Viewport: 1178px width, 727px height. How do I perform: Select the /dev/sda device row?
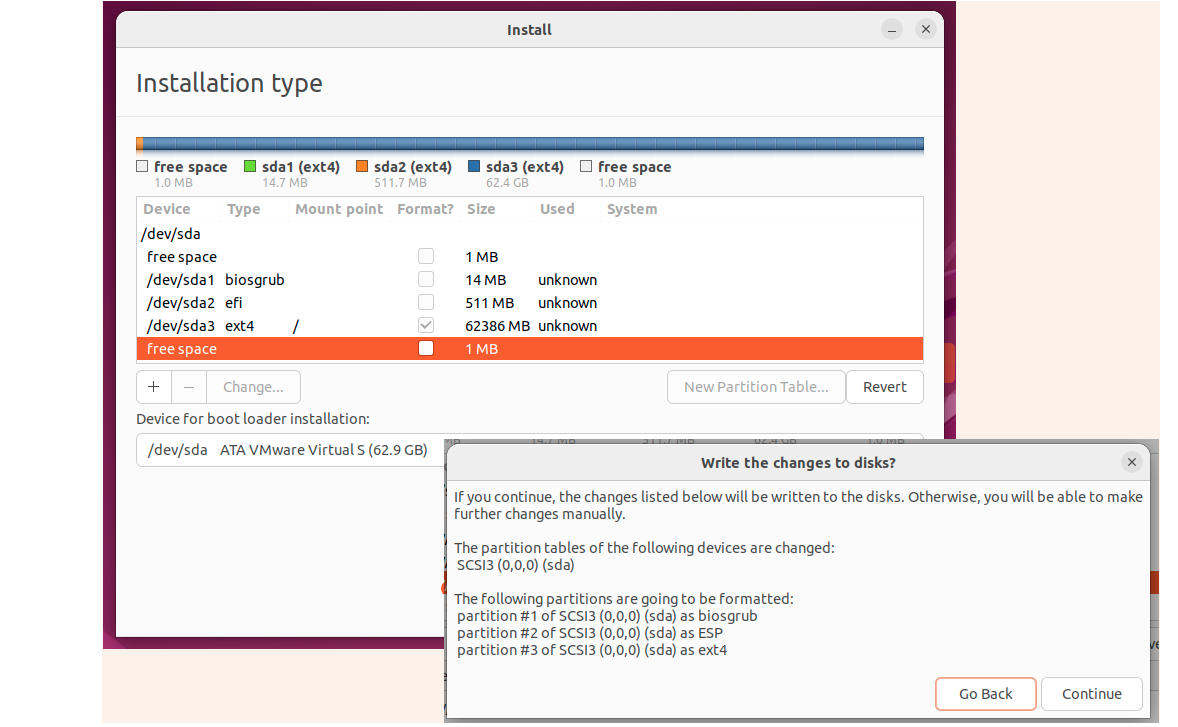(530, 234)
